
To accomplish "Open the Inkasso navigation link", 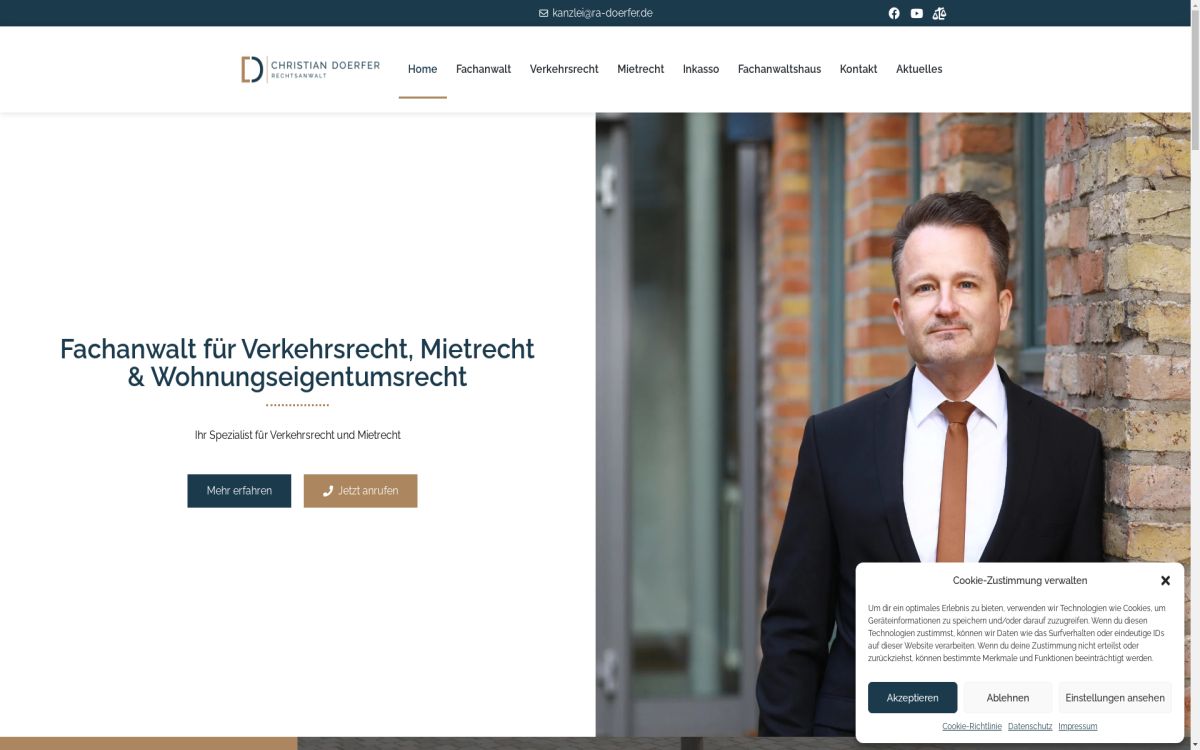I will point(701,69).
